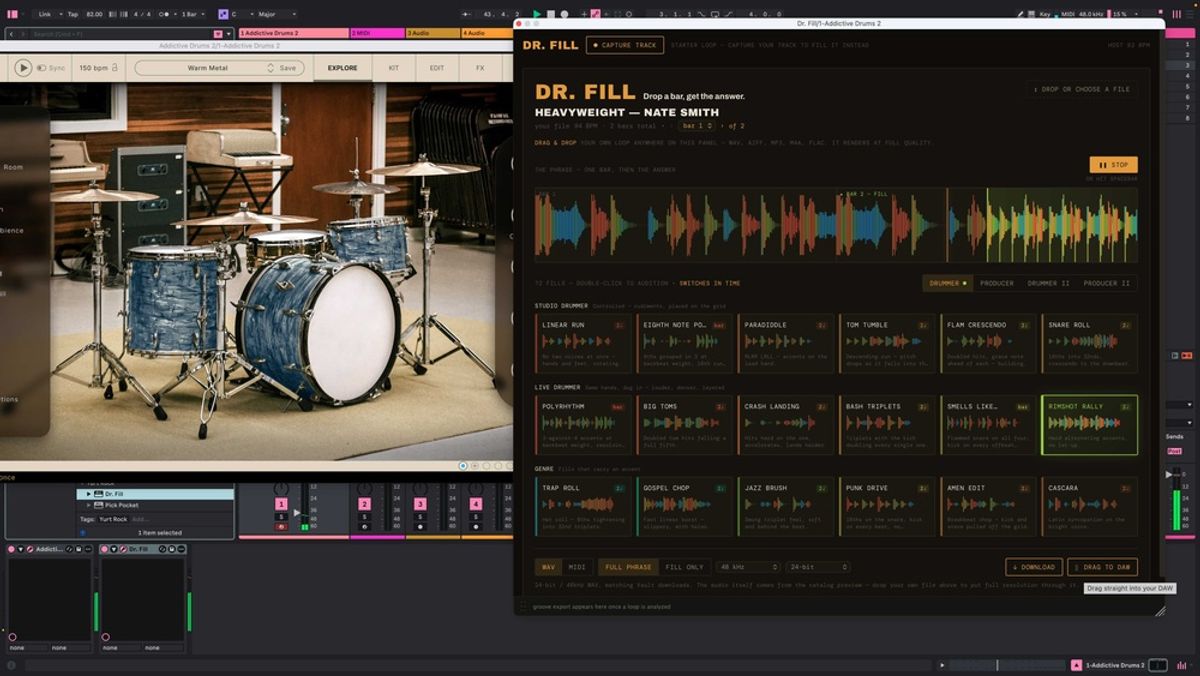This screenshot has width=1200, height=676.
Task: Open the 48 kHz sample rate dropdown
Action: (x=747, y=567)
